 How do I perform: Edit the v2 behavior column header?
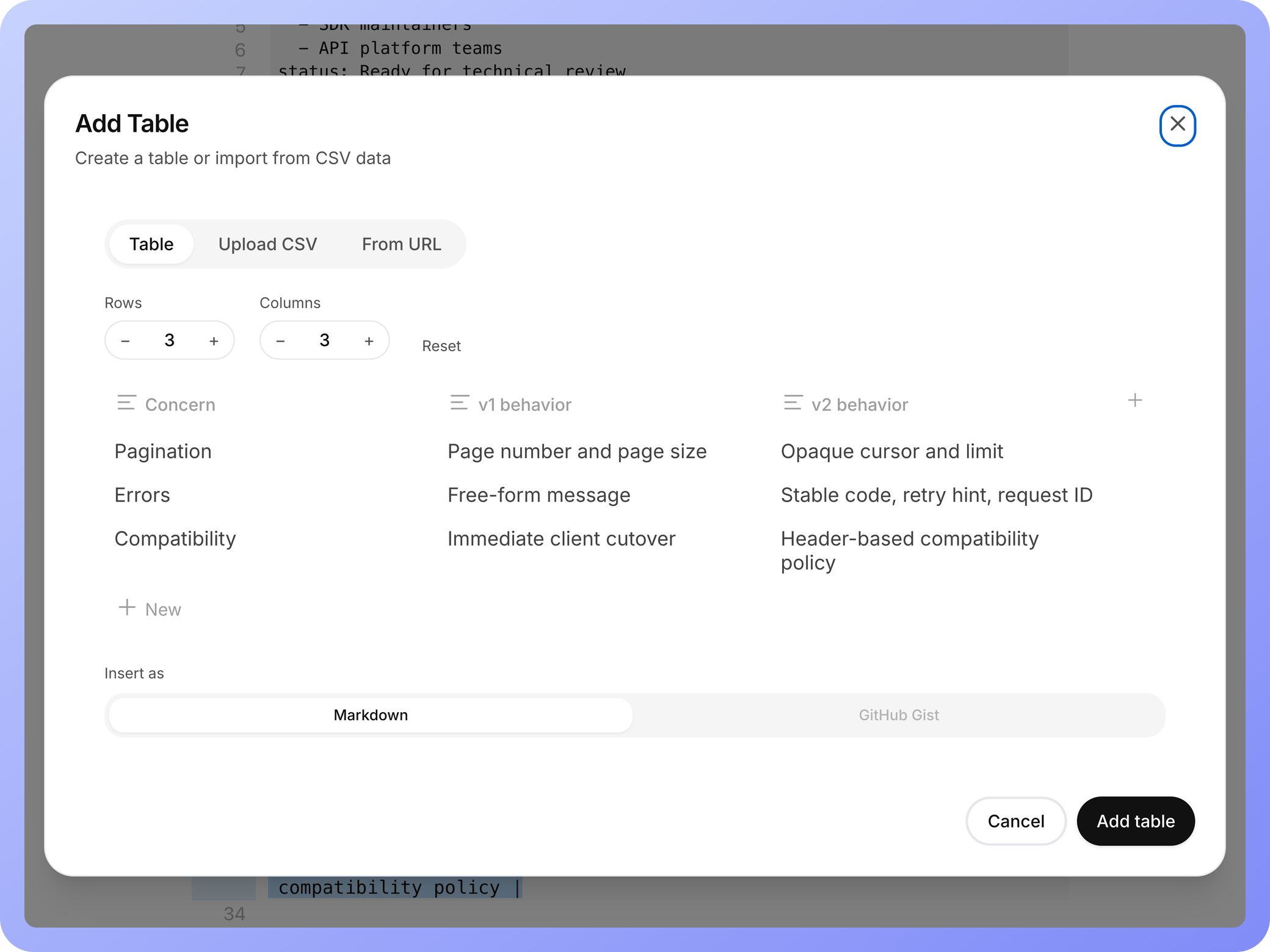pos(860,405)
